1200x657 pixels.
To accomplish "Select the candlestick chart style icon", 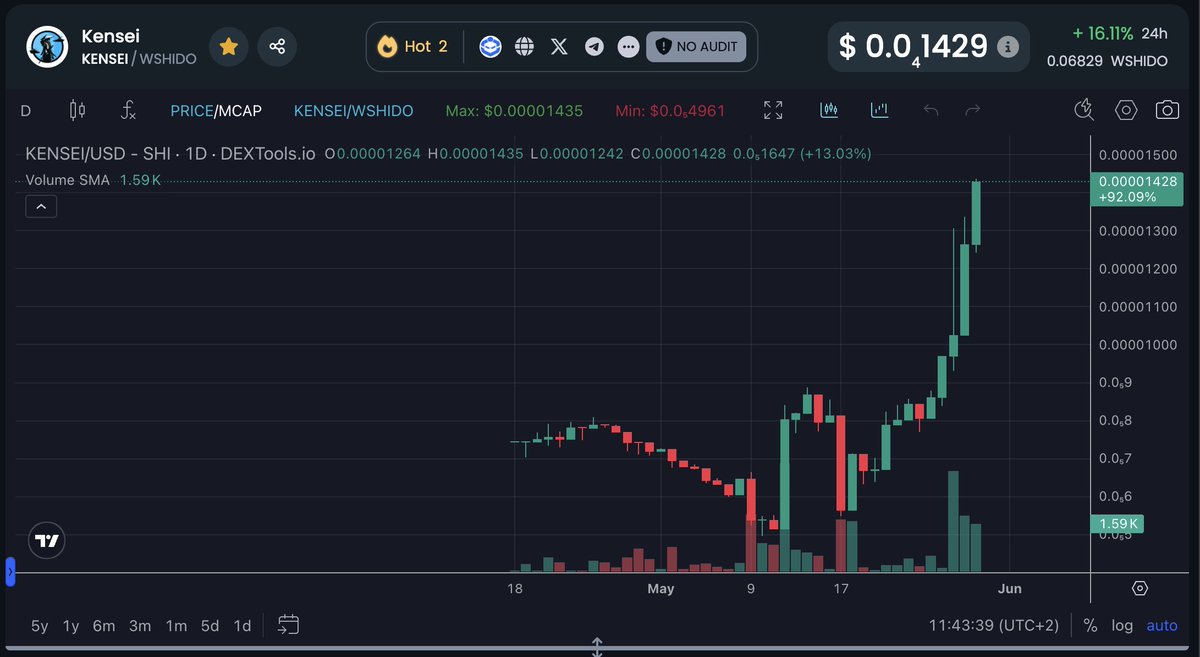I will coord(77,110).
